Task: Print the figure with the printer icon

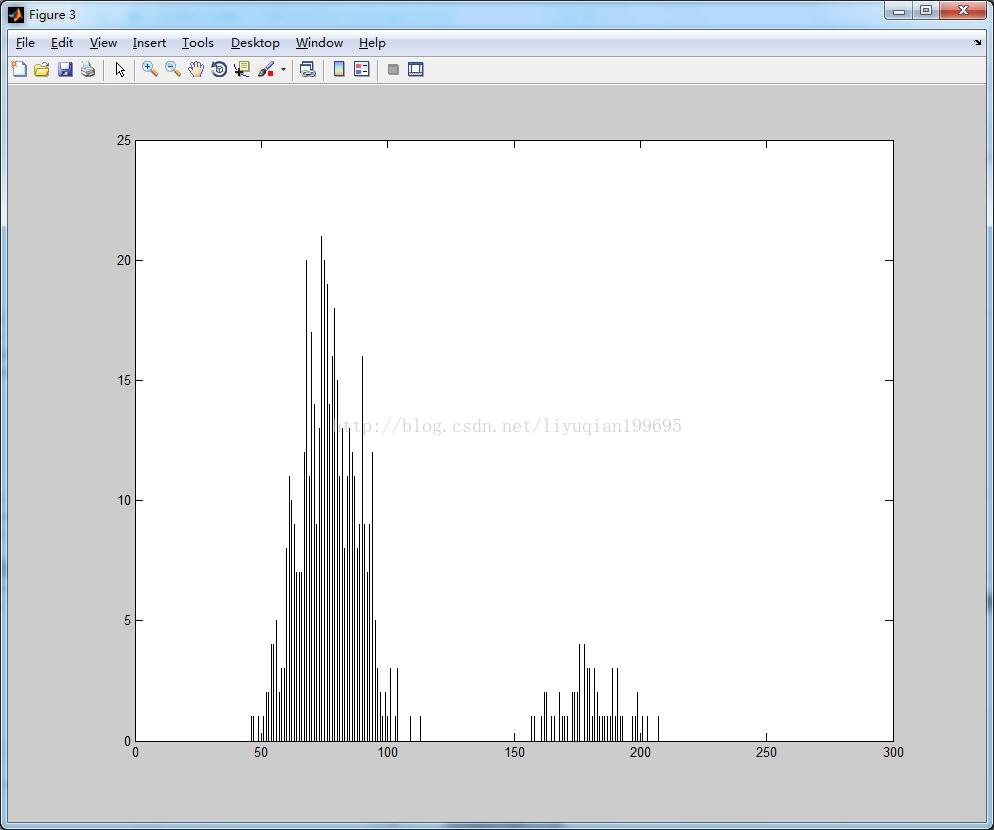Action: click(x=88, y=69)
